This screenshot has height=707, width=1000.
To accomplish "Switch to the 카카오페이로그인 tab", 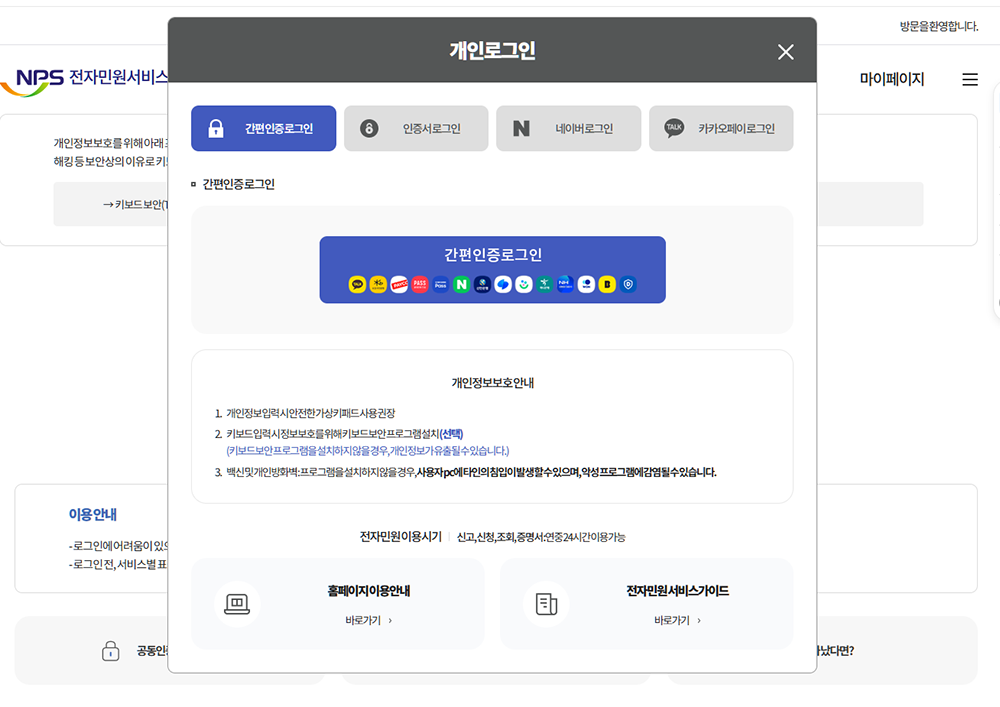I will point(721,128).
